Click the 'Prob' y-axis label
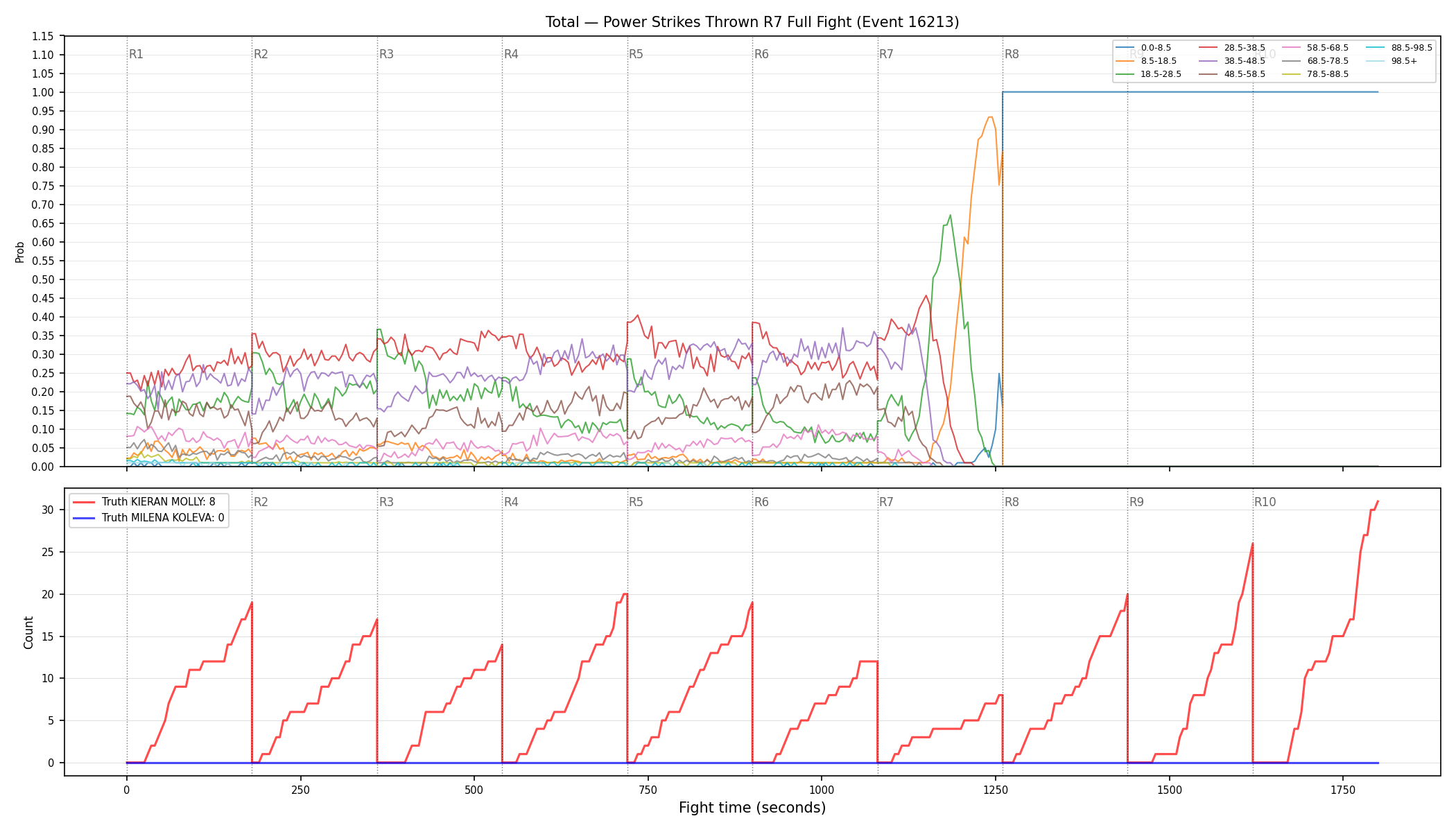The width and height of the screenshot is (1456, 832). tap(20, 252)
